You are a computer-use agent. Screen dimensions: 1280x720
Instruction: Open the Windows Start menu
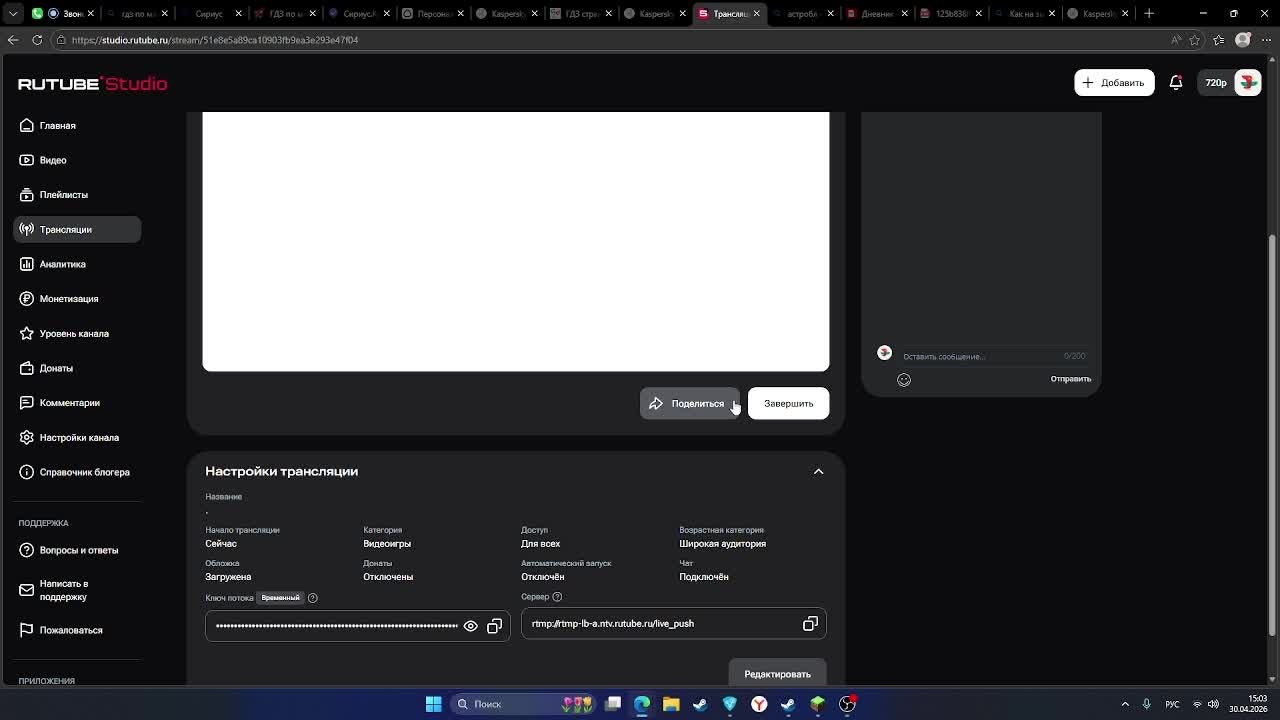434,704
